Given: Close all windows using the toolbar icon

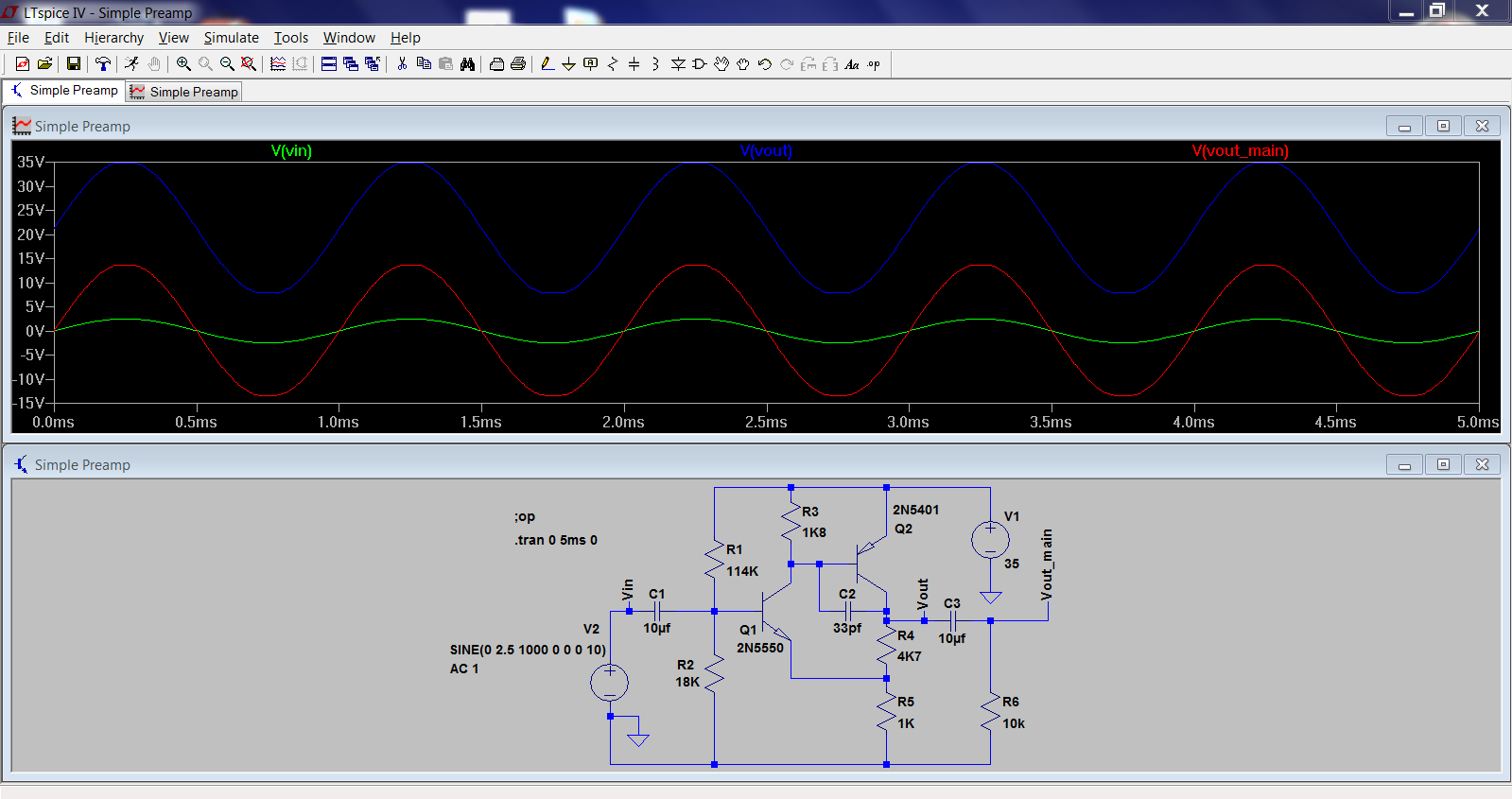Looking at the screenshot, I should 373,63.
